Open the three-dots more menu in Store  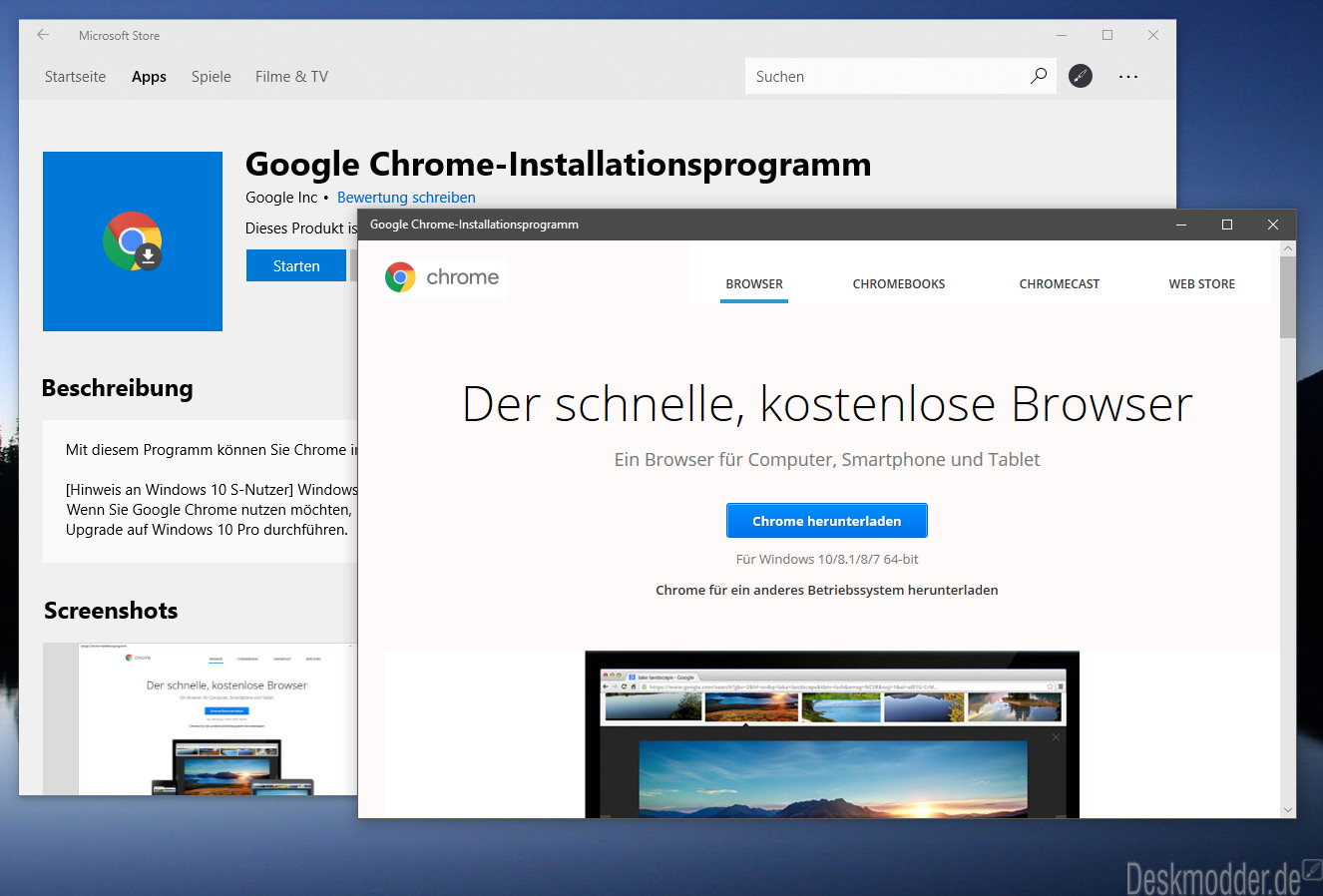tap(1128, 76)
